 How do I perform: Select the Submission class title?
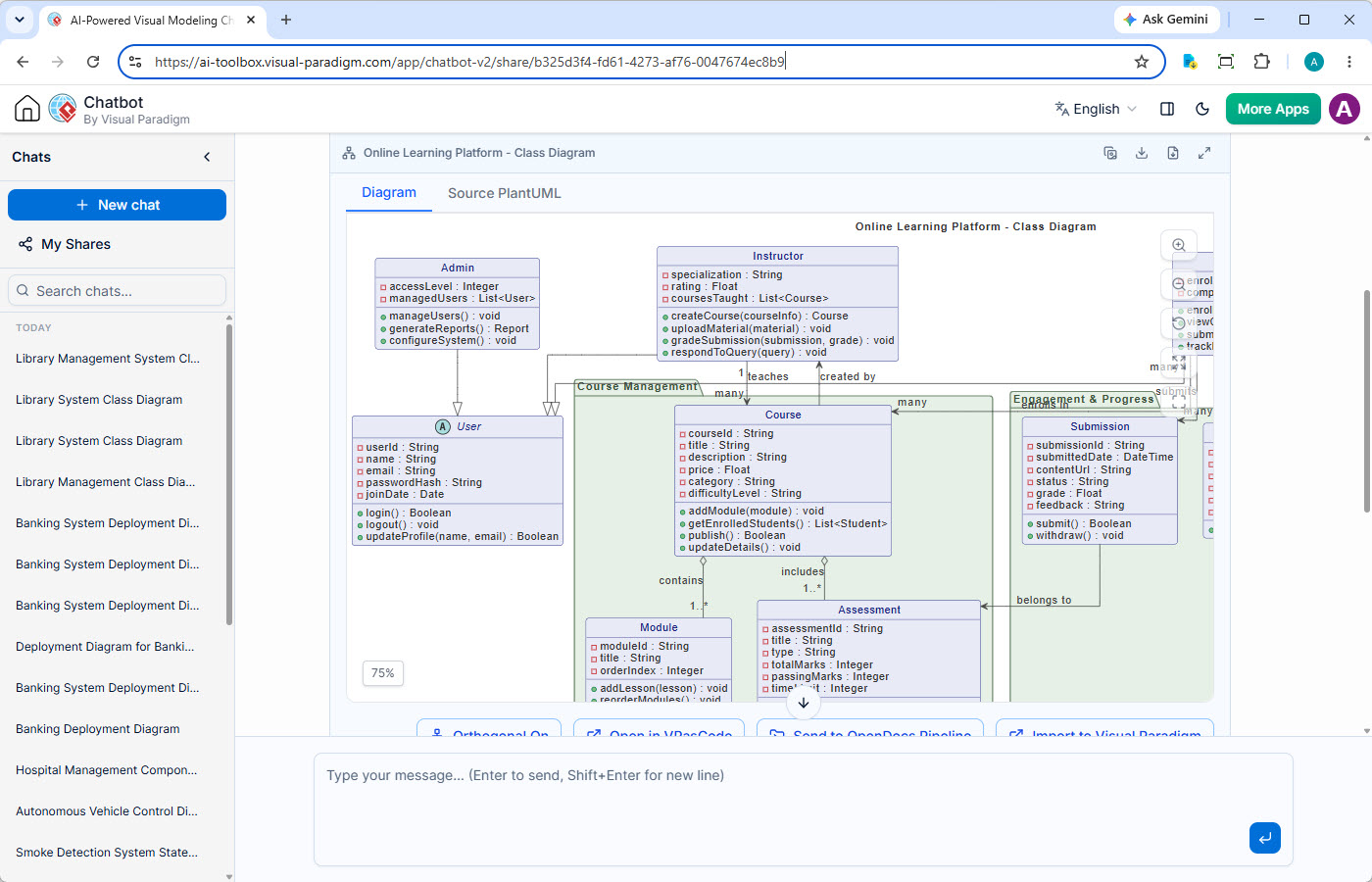[1100, 426]
